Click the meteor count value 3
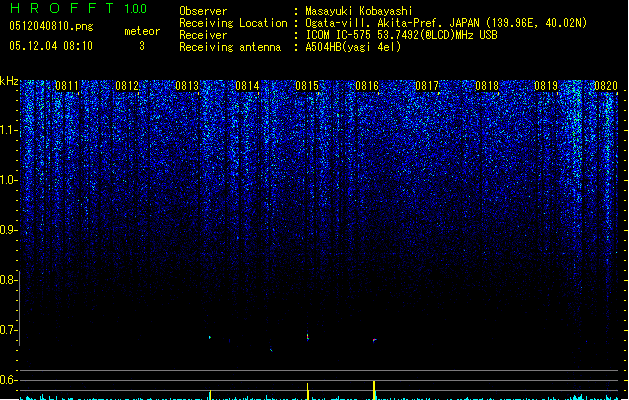Image resolution: width=629 pixels, height=400 pixels. [x=142, y=46]
